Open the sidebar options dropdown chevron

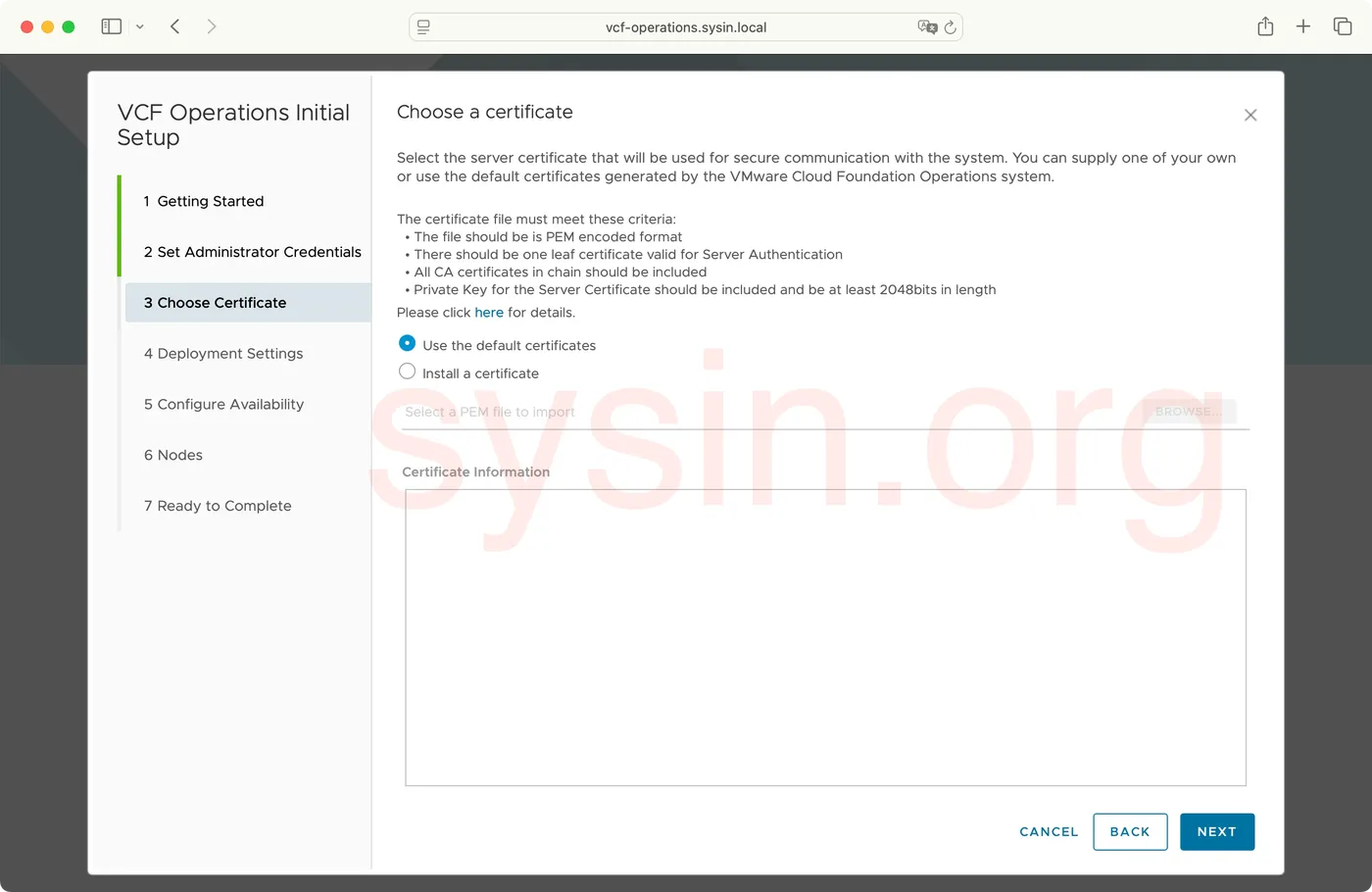click(x=140, y=27)
